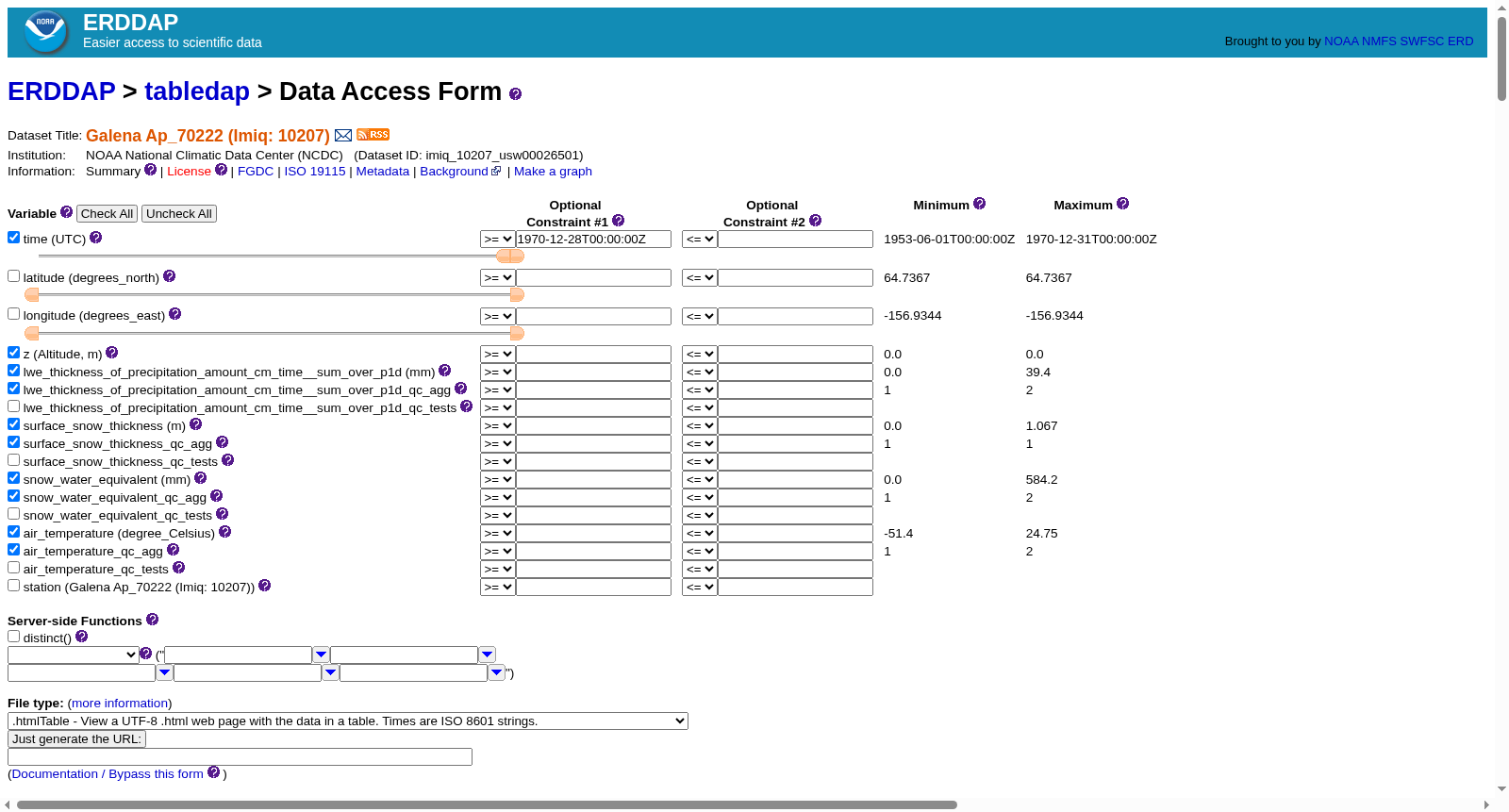Go to tabledap breadcrumb link
1509x812 pixels.
click(x=197, y=91)
